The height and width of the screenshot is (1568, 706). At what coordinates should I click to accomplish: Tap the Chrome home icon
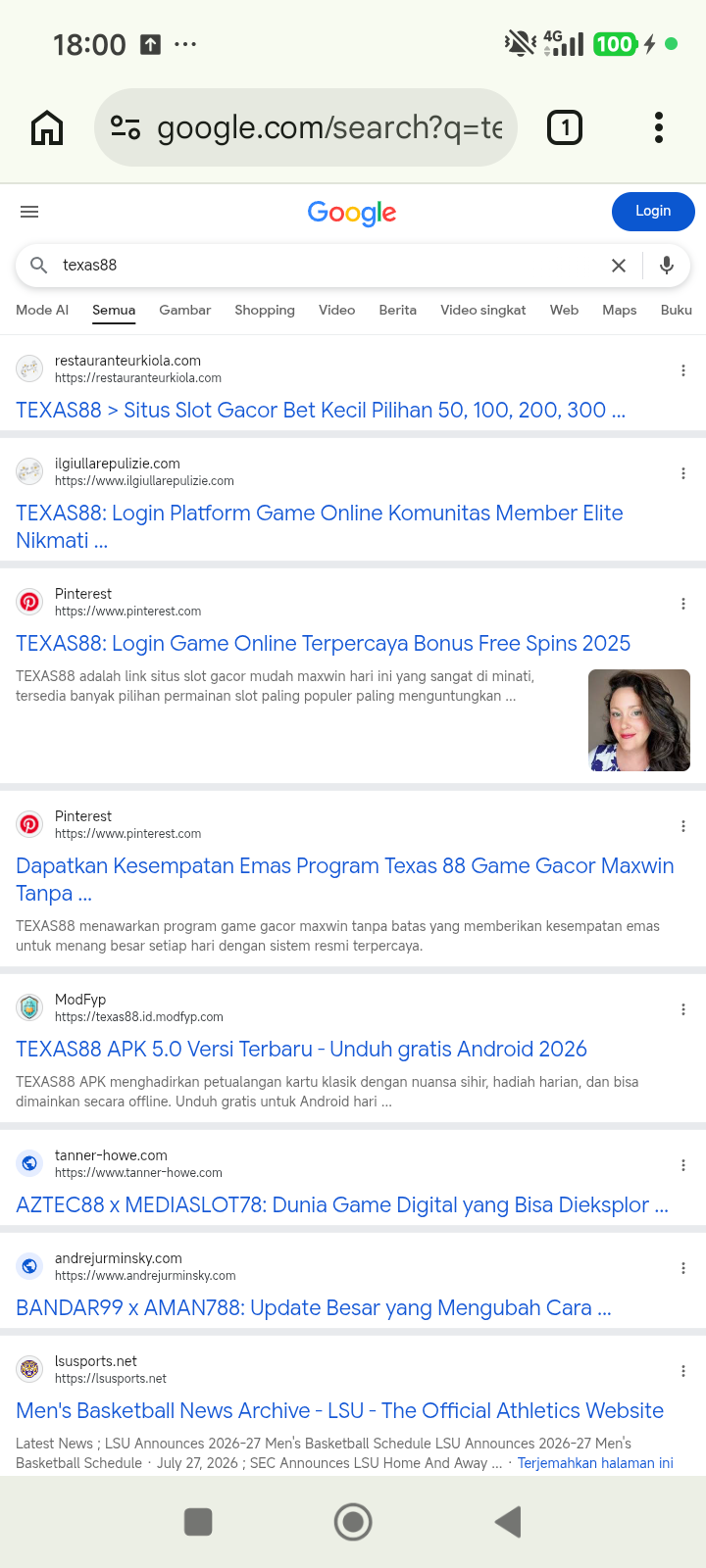coord(47,127)
